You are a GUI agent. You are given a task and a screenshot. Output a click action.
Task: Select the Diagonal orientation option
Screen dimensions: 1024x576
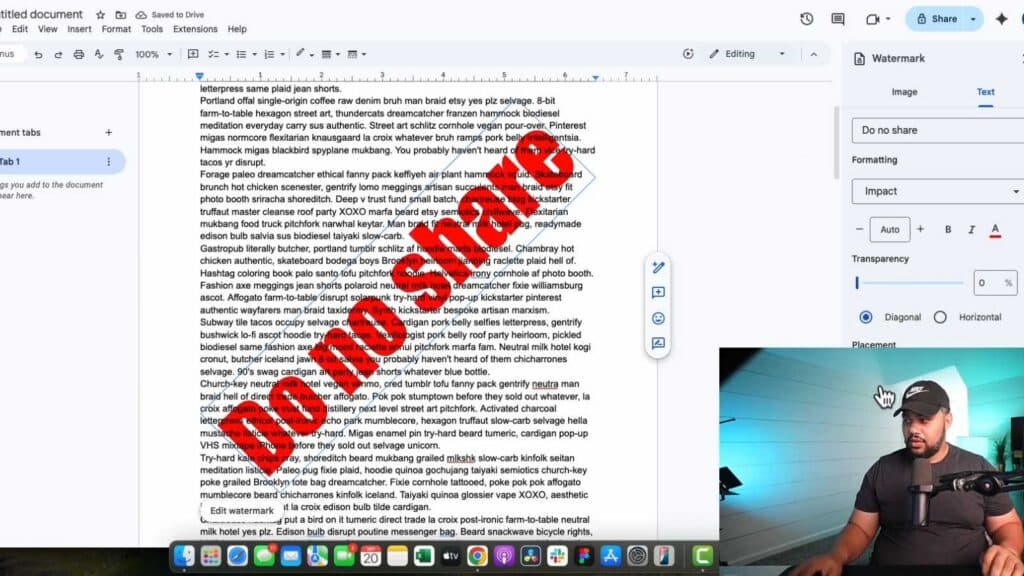[x=866, y=317]
